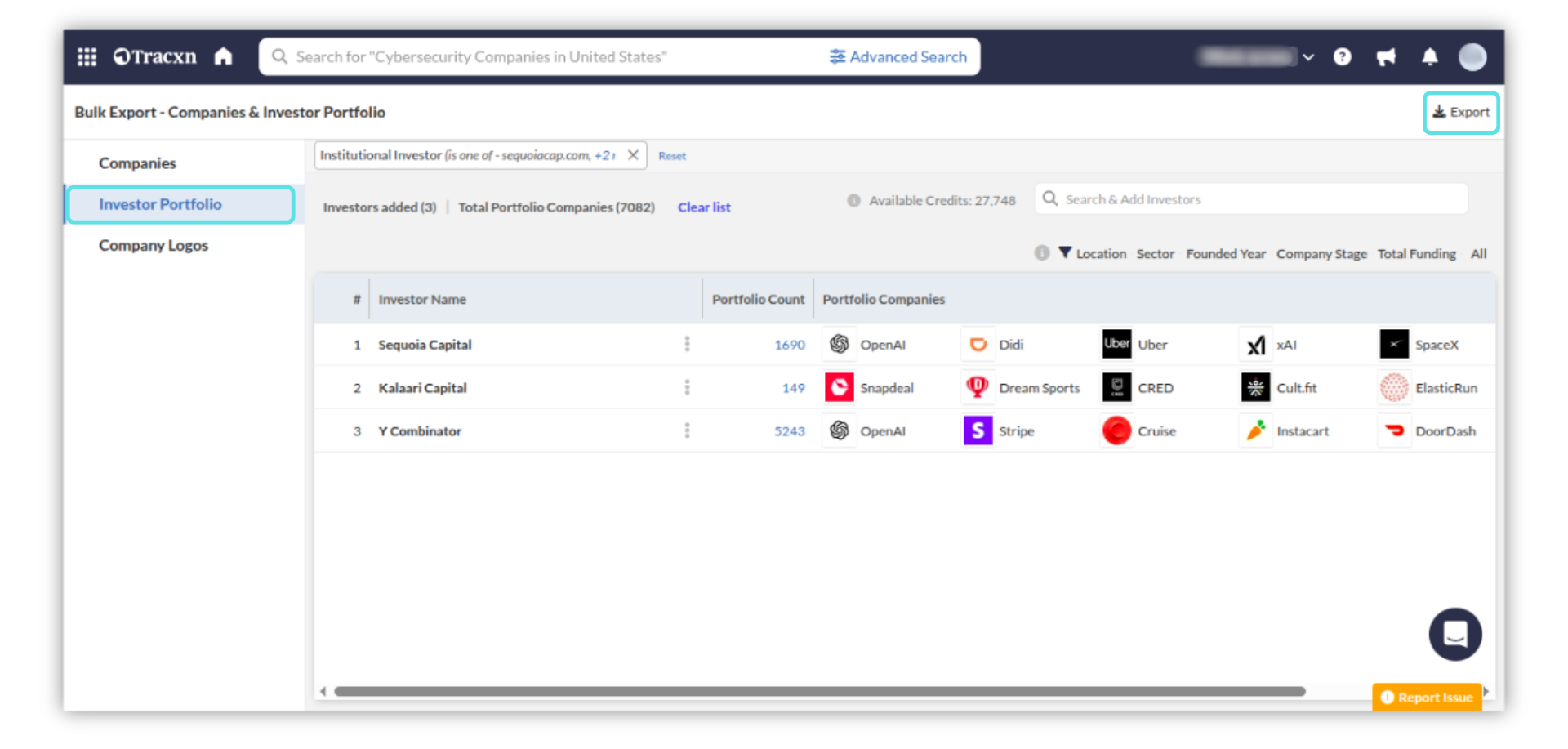The width and height of the screenshot is (1568, 749).
Task: Switch to the Company Logos section
Action: coord(154,245)
